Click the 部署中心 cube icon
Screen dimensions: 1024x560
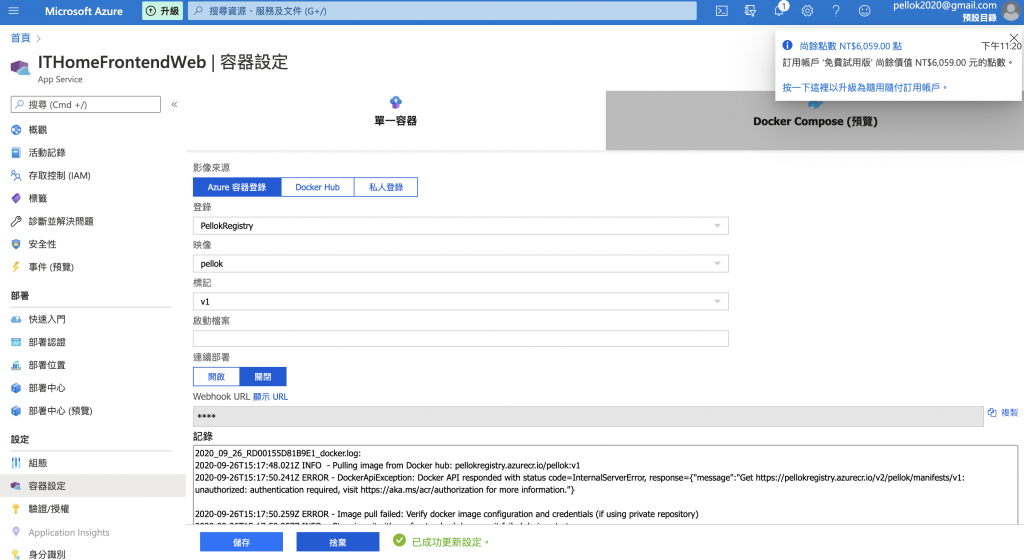pos(16,388)
